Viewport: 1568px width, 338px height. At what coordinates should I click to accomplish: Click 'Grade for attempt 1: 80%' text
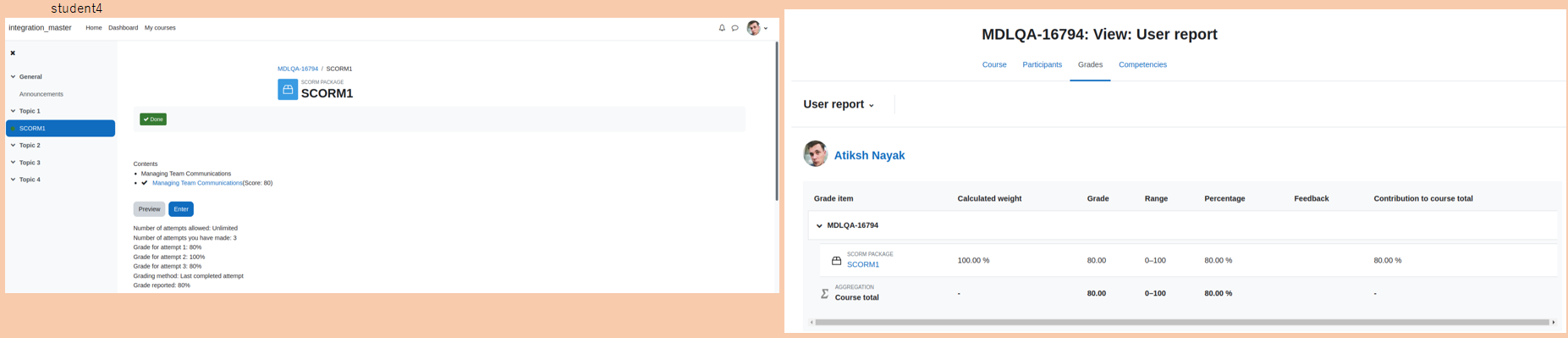point(168,247)
